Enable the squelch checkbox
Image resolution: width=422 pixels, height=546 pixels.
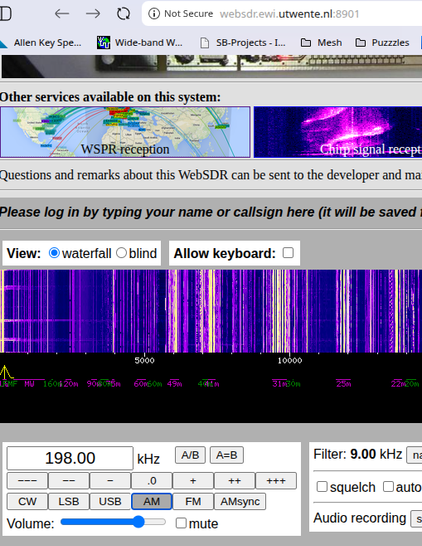(x=322, y=486)
